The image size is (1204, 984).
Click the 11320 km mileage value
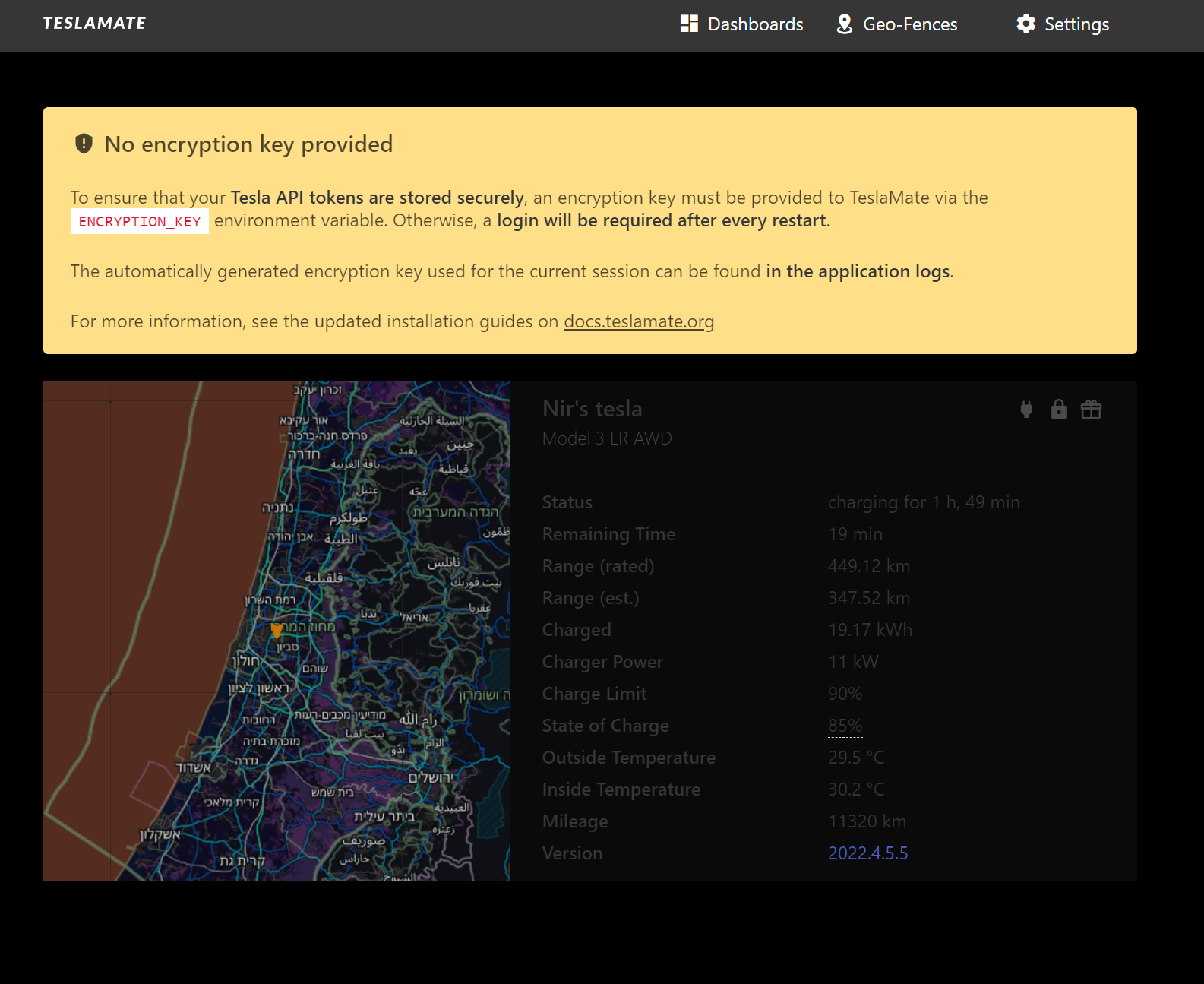(867, 821)
